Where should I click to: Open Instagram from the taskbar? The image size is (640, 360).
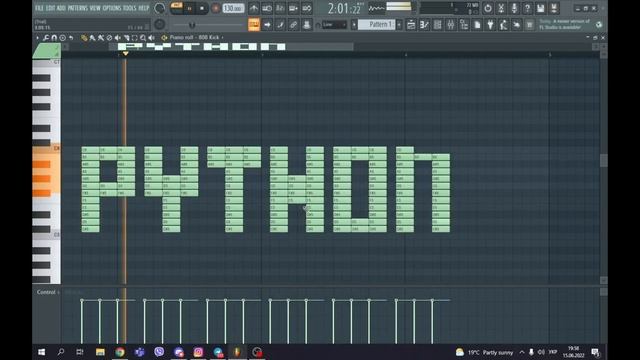click(198, 352)
